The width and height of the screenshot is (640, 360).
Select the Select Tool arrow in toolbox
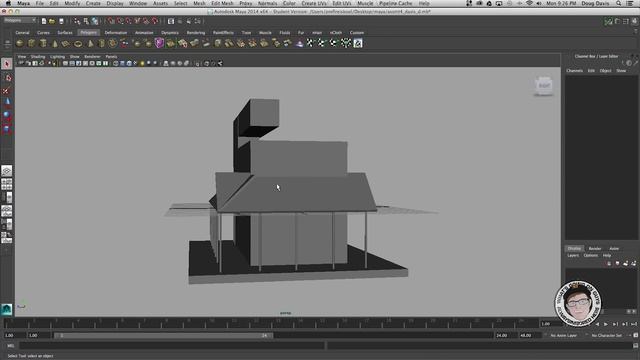(x=7, y=64)
